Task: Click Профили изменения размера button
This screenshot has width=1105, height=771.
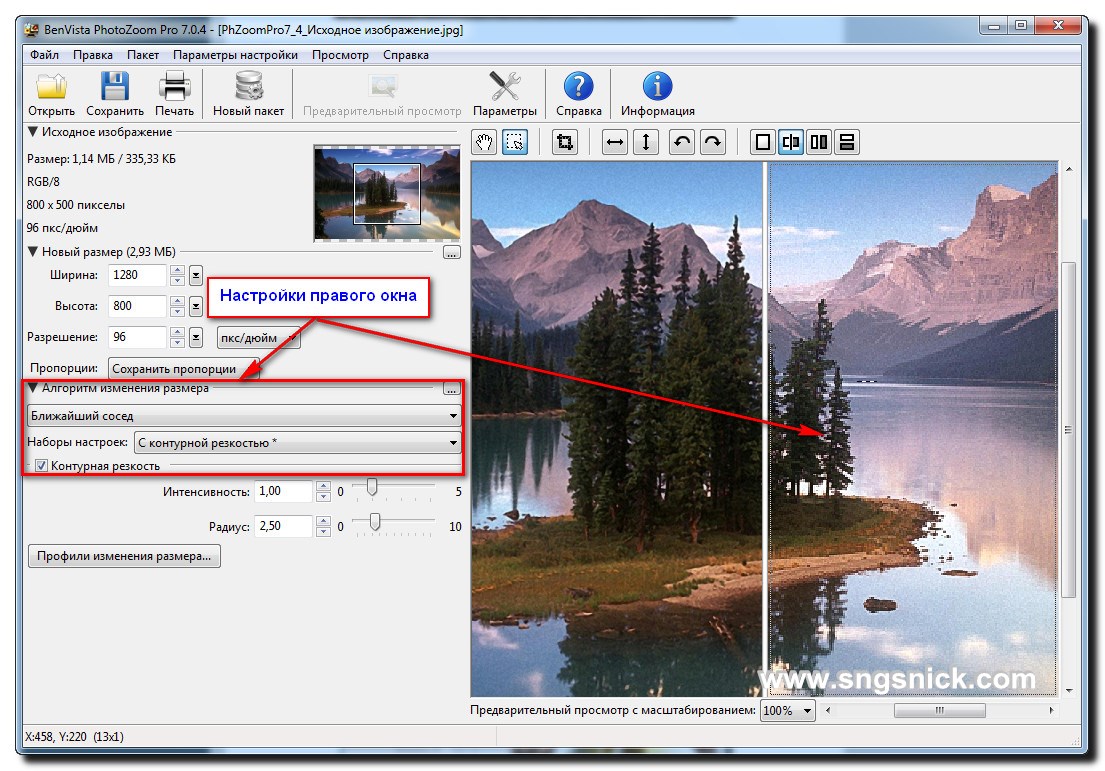Action: [x=124, y=556]
